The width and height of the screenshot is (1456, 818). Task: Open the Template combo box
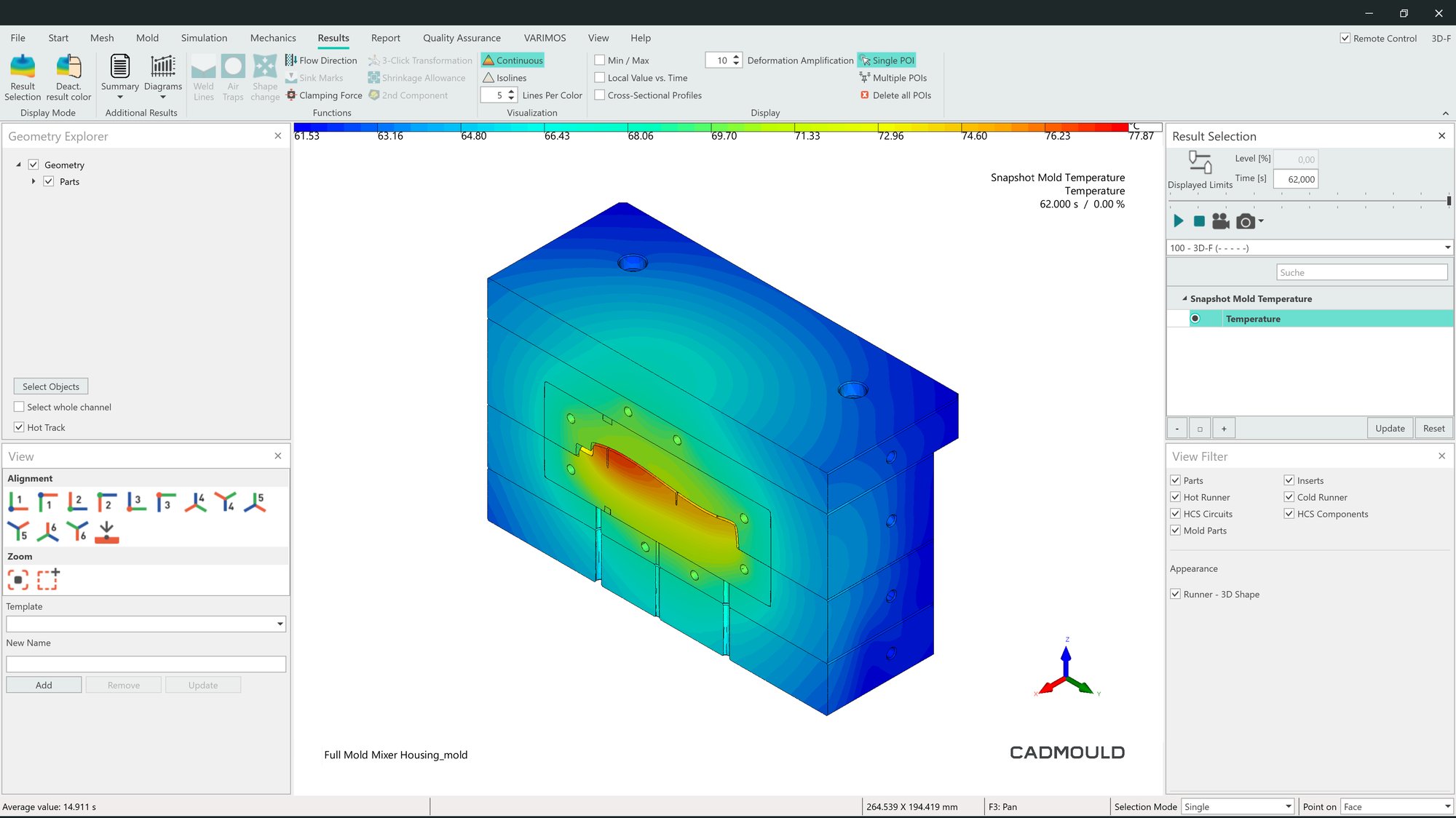pyautogui.click(x=280, y=624)
